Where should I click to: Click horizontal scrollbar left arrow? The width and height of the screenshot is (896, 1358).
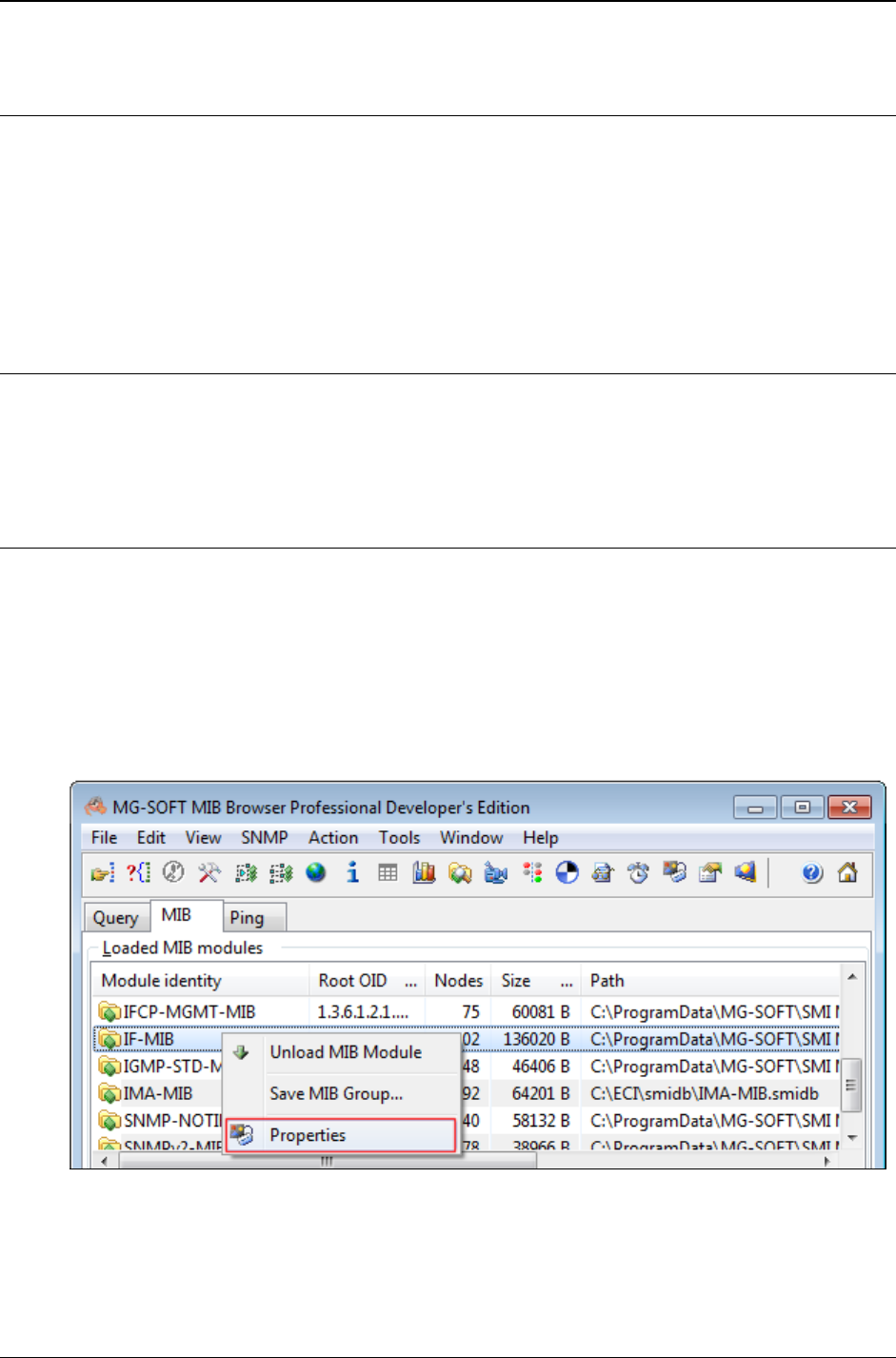point(104,1161)
